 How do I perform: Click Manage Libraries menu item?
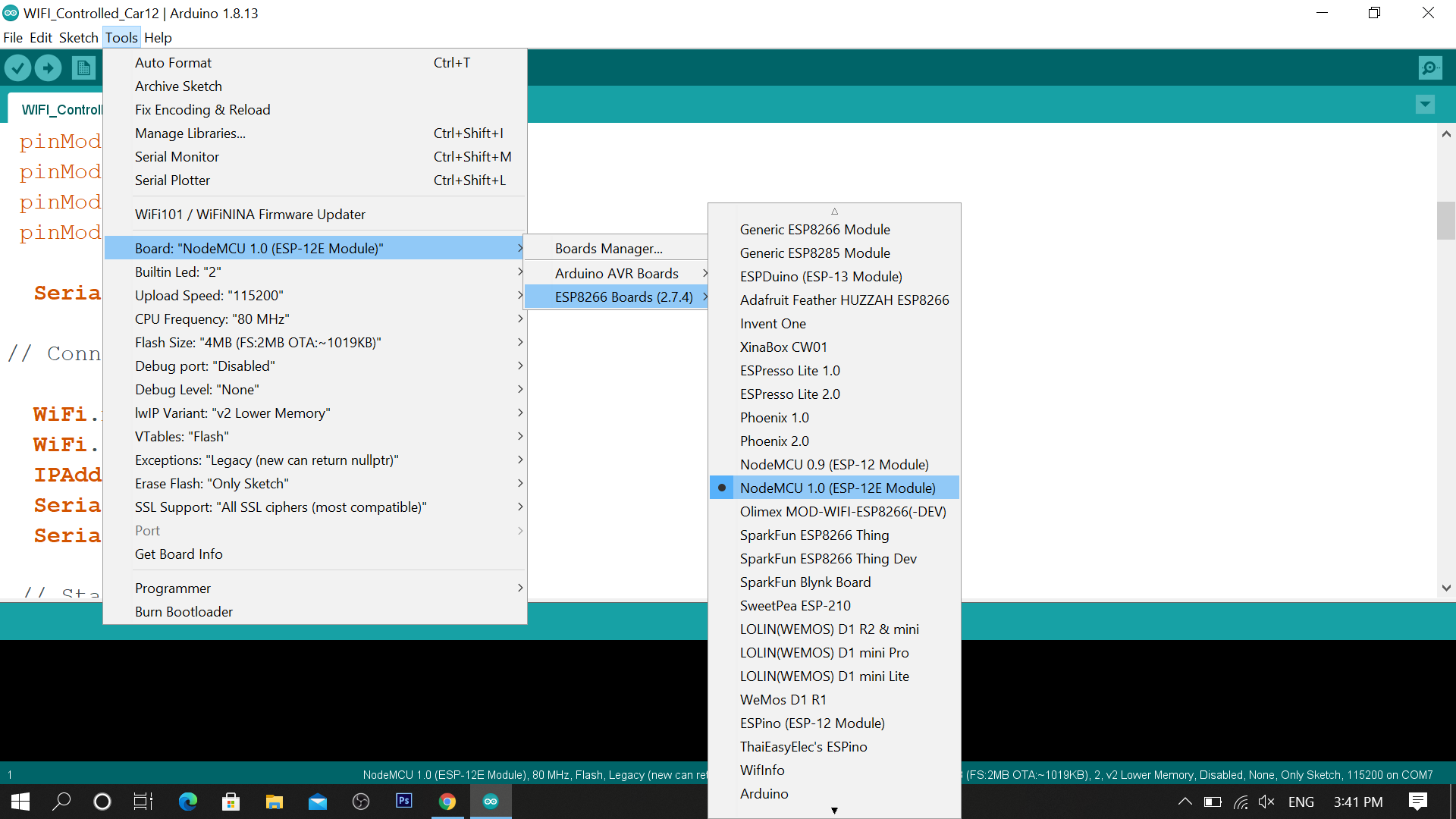[x=190, y=133]
